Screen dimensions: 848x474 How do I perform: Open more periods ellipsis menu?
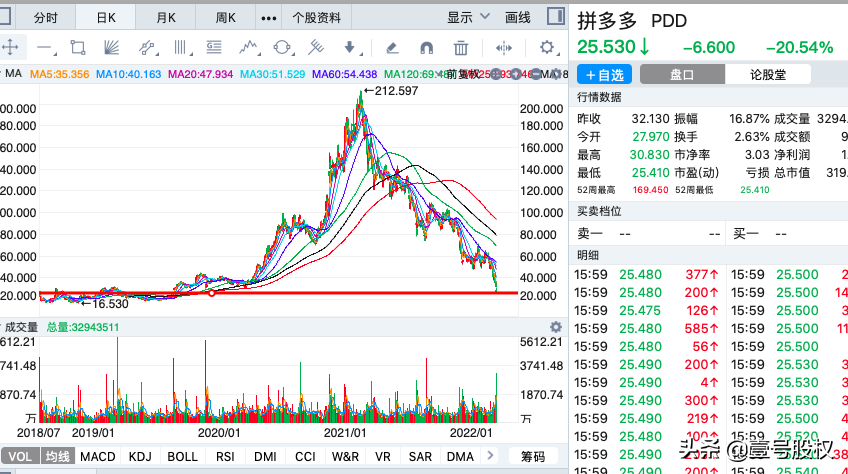(269, 18)
